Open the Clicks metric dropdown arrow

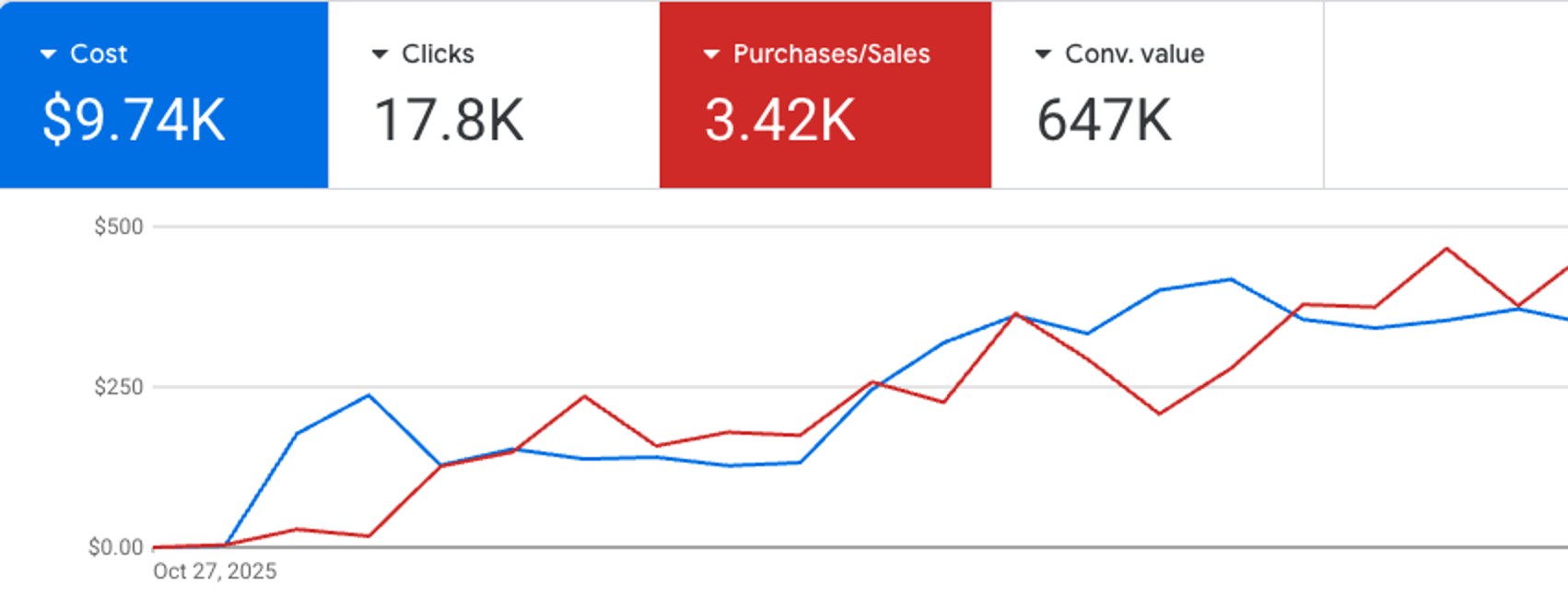pyautogui.click(x=380, y=54)
